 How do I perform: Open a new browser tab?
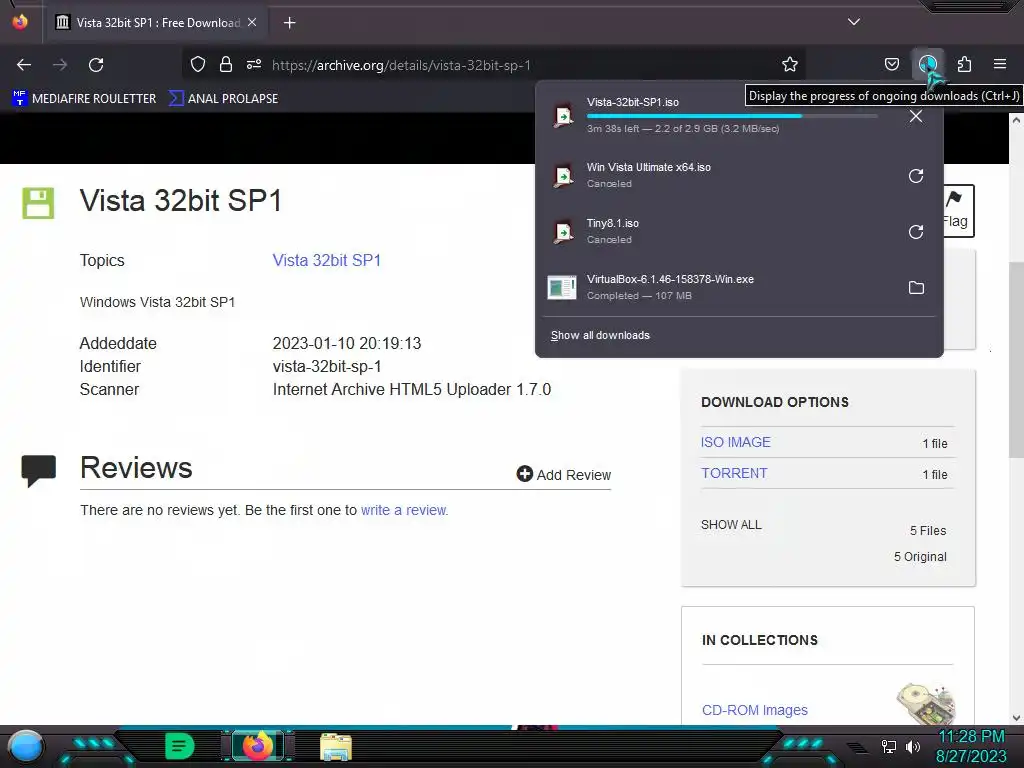(289, 23)
